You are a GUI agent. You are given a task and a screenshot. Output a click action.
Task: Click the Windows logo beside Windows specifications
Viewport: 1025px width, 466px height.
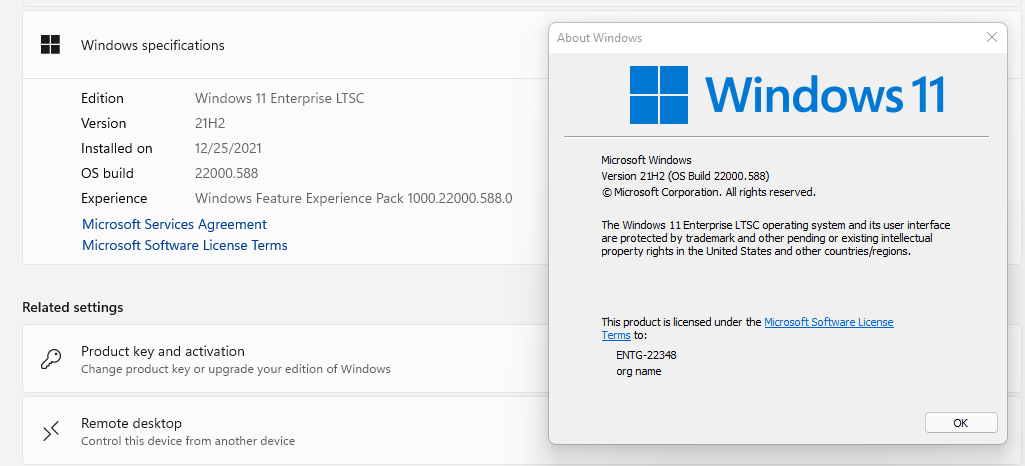(50, 45)
